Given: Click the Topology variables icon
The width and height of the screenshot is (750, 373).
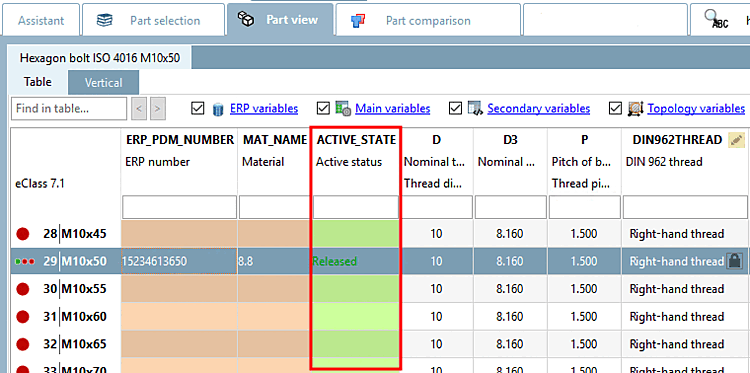Looking at the screenshot, I should pyautogui.click(x=635, y=109).
